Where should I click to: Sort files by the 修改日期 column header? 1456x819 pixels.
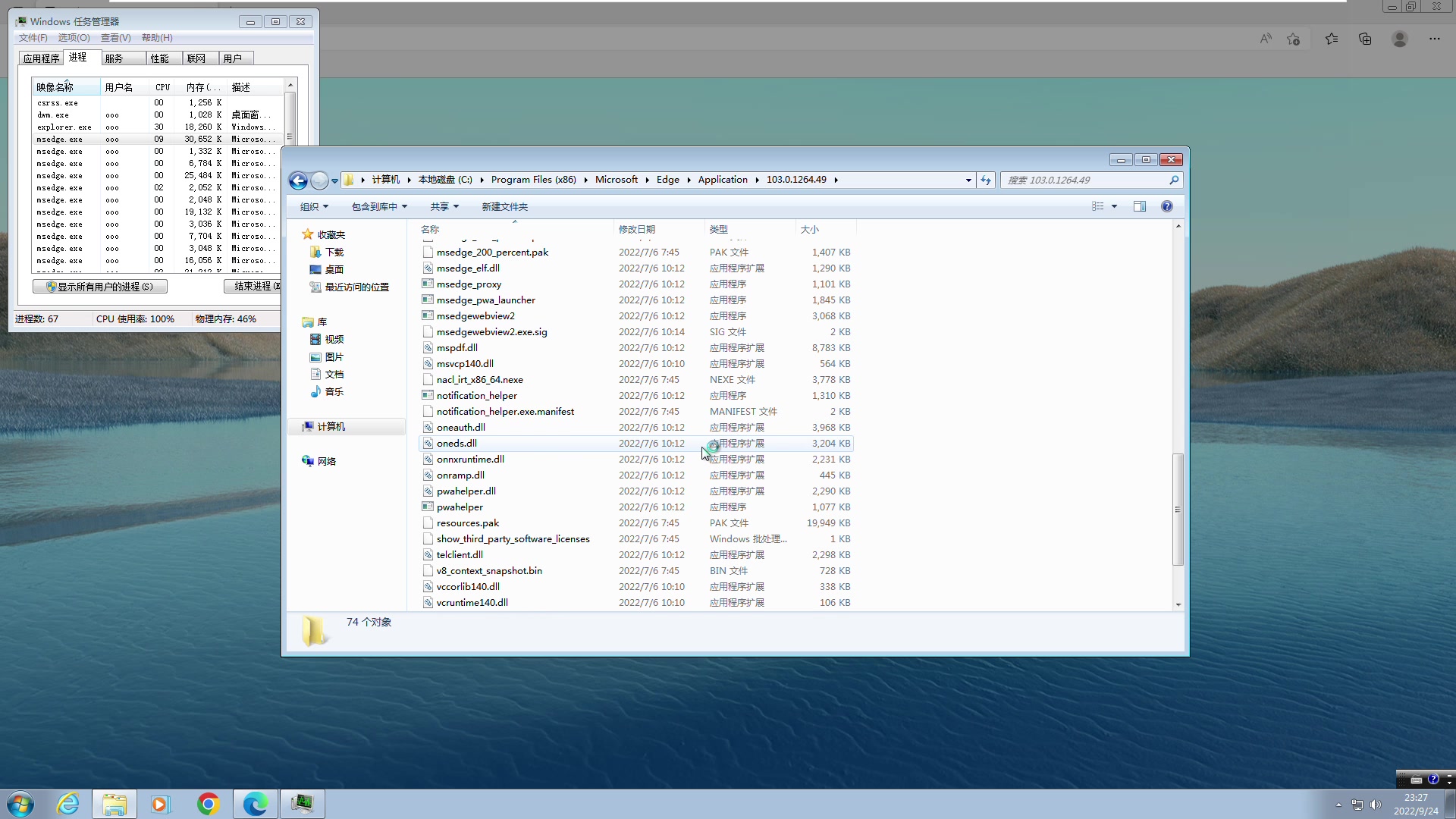(x=637, y=229)
